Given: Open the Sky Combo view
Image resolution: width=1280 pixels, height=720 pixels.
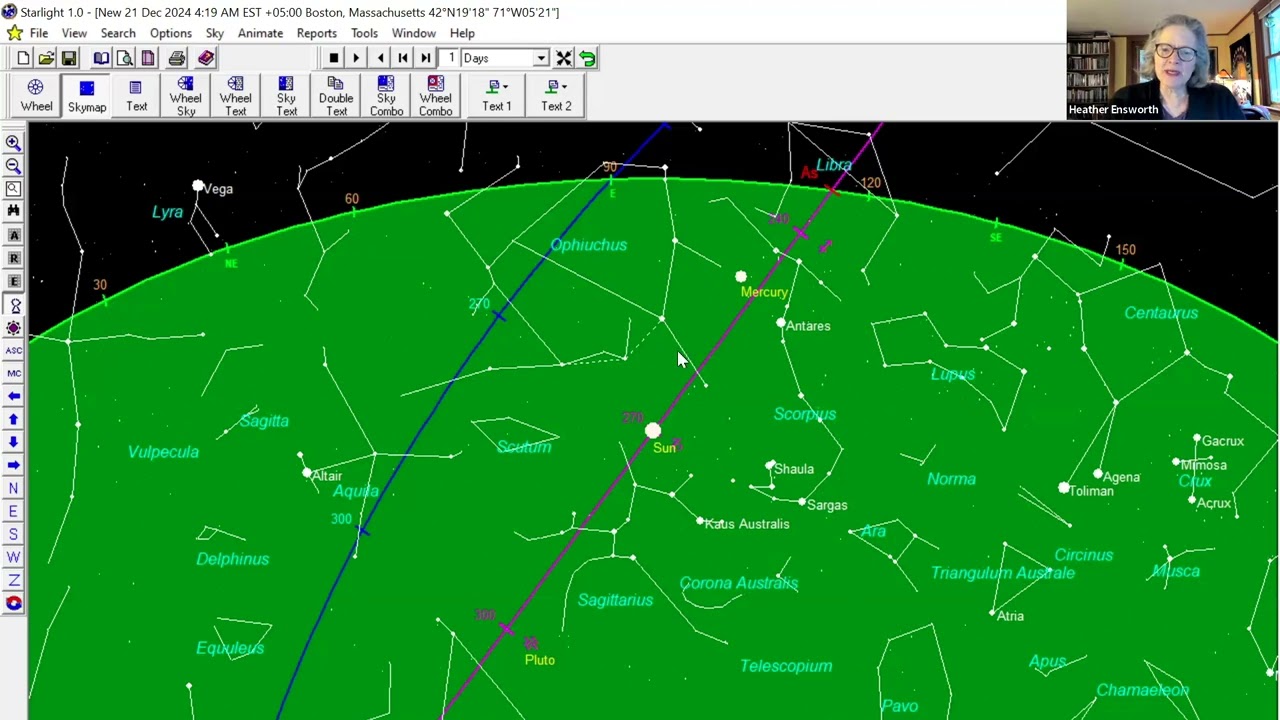Looking at the screenshot, I should pos(386,96).
